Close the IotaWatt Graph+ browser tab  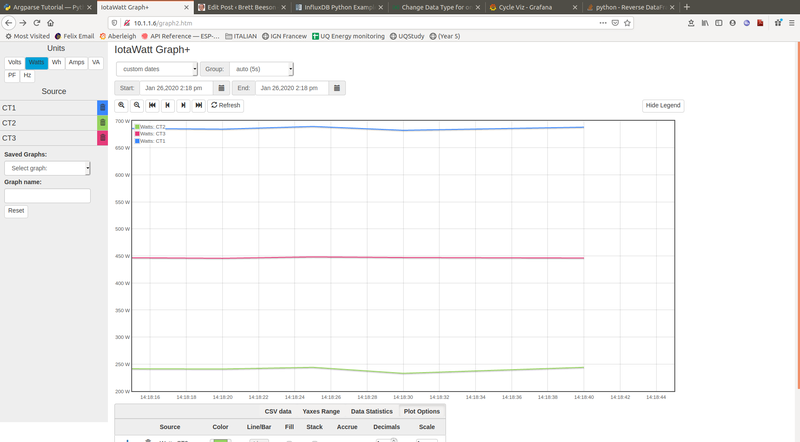pos(186,7)
